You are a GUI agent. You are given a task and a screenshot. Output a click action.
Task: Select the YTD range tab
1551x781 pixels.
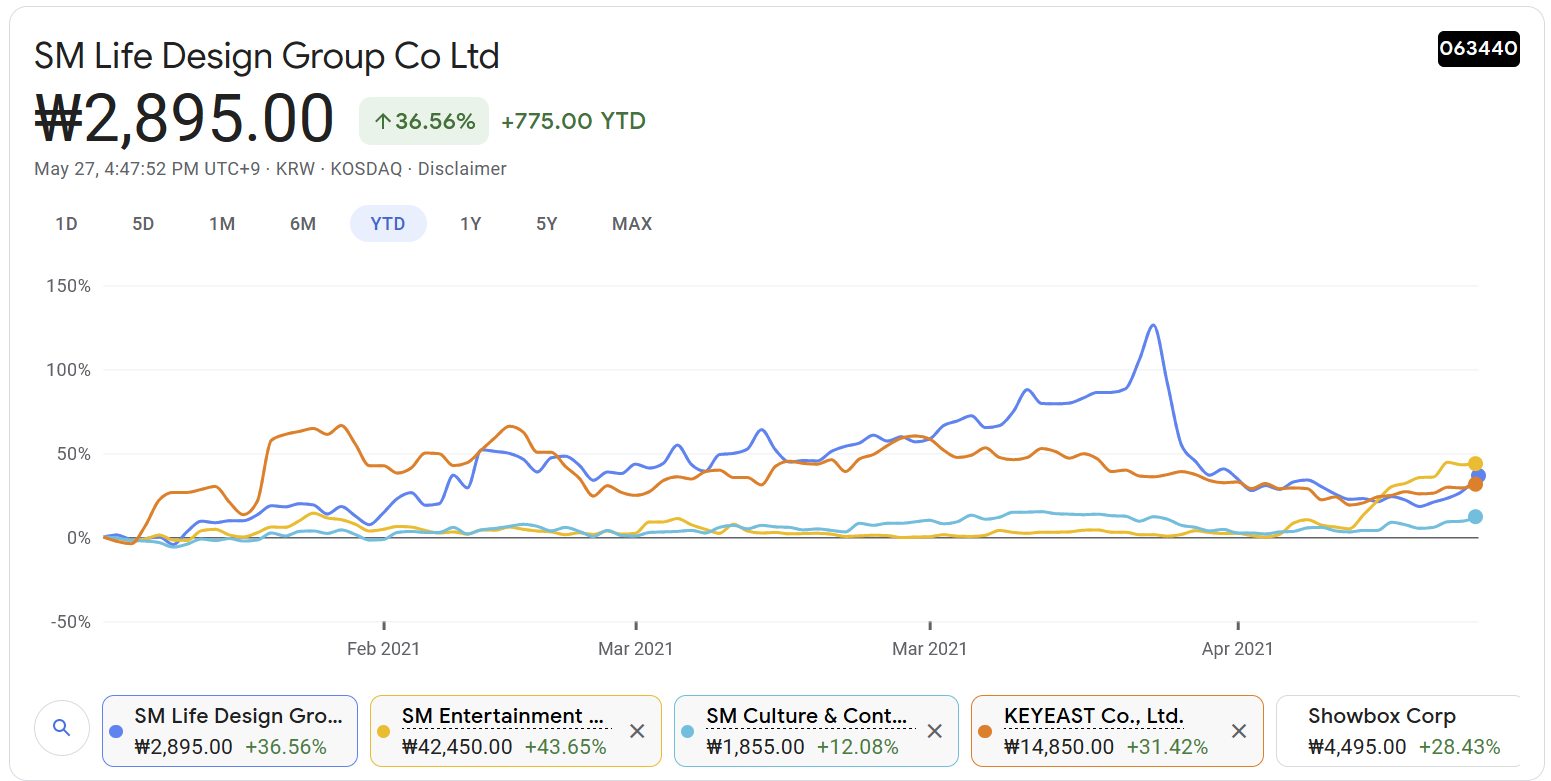[x=388, y=224]
